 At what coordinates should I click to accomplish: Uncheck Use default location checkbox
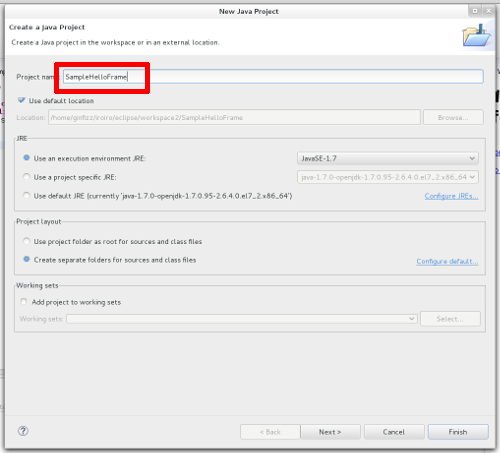[22, 100]
